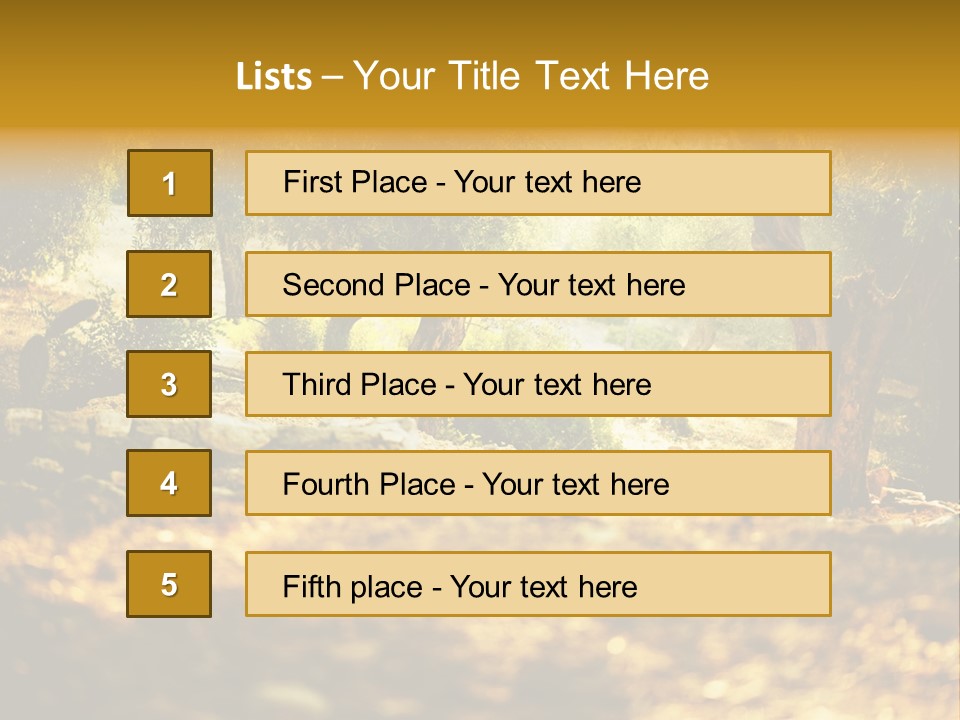The image size is (960, 720).
Task: Select 'Your text here' in Third Place row
Action: pos(557,385)
